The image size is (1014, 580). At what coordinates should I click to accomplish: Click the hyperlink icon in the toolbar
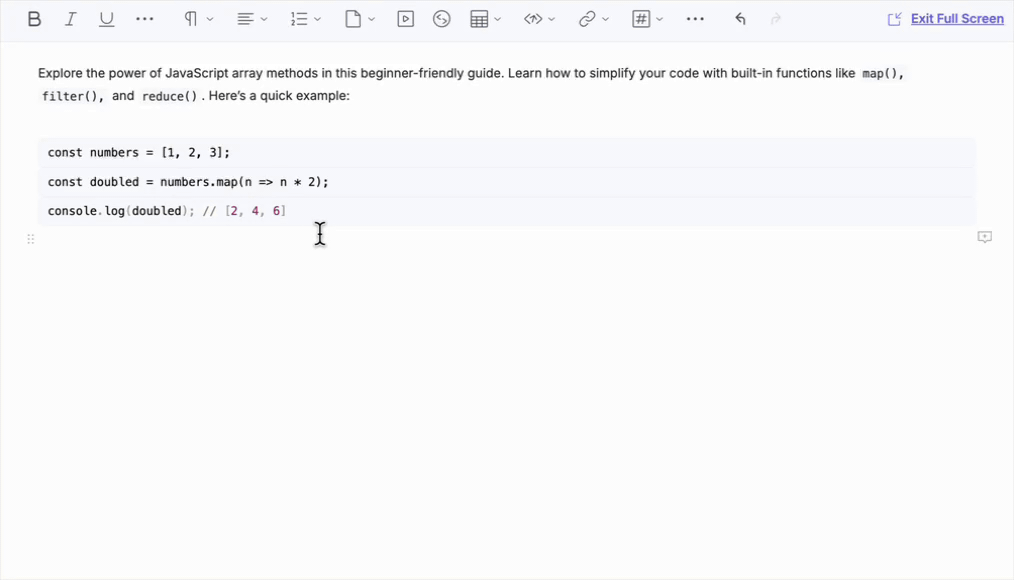click(x=588, y=18)
